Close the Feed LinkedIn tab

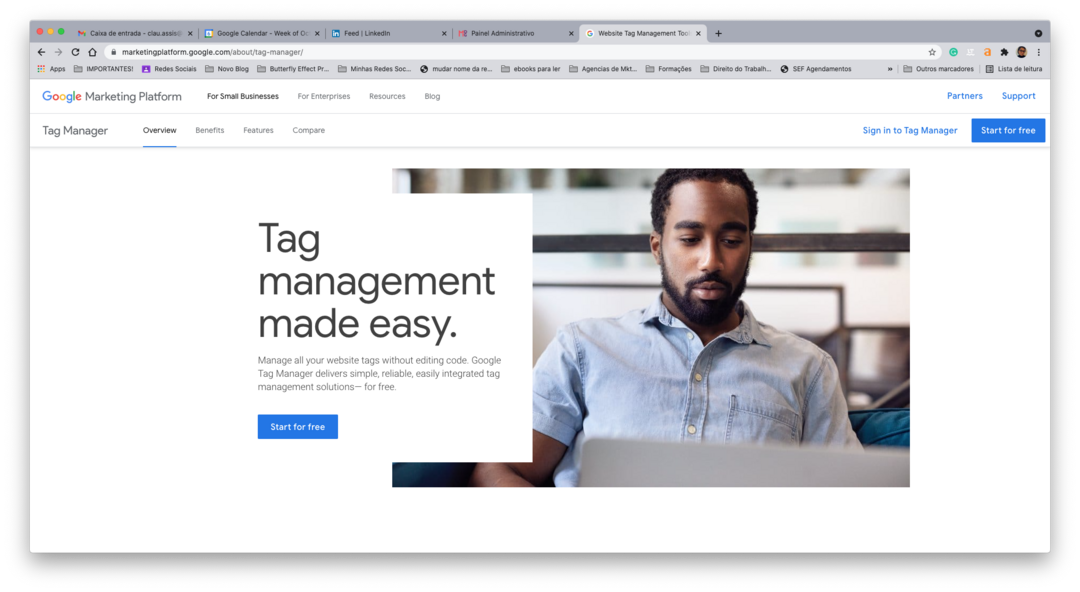pyautogui.click(x=444, y=33)
